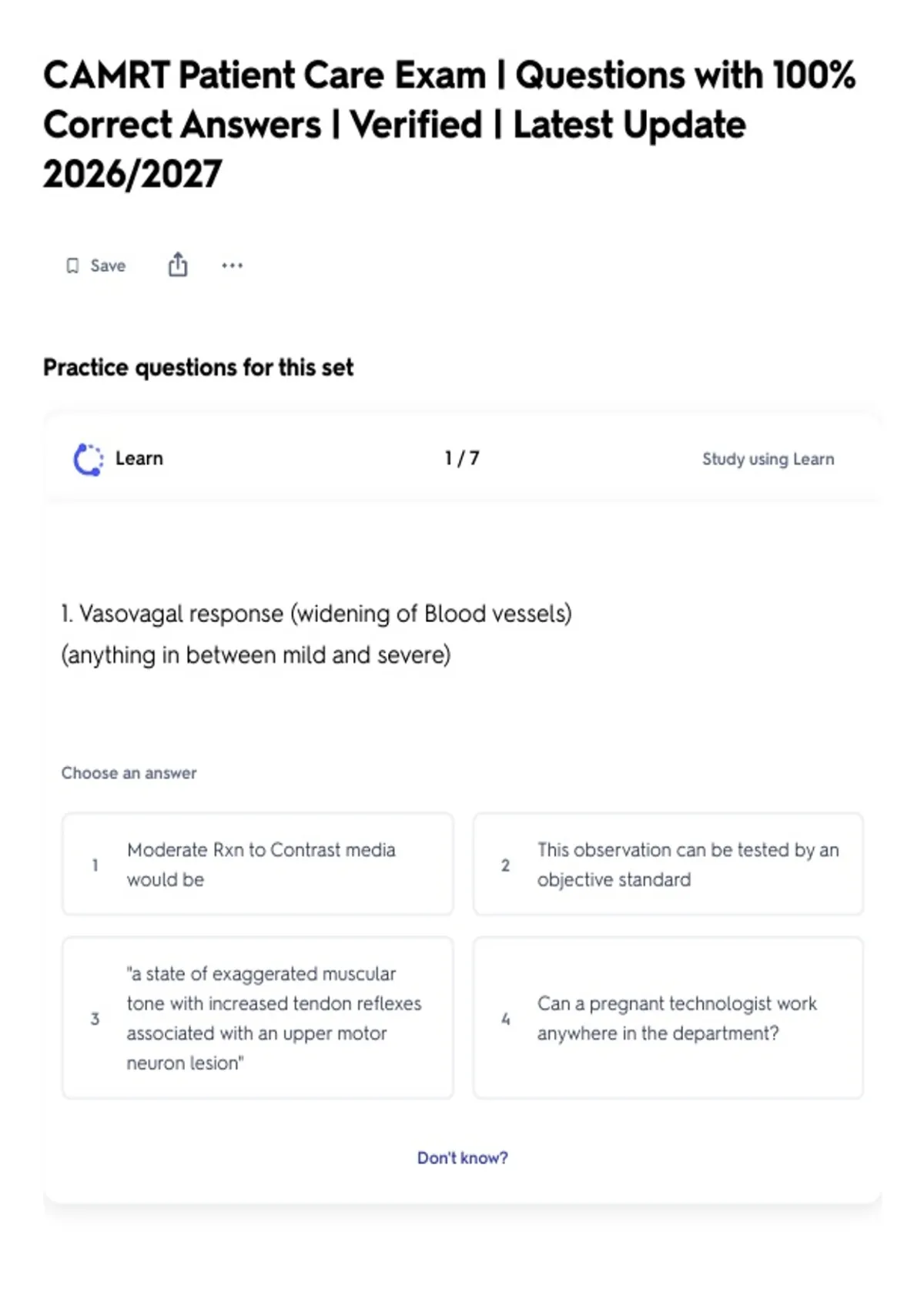Open the three-dot more options menu

tap(232, 266)
